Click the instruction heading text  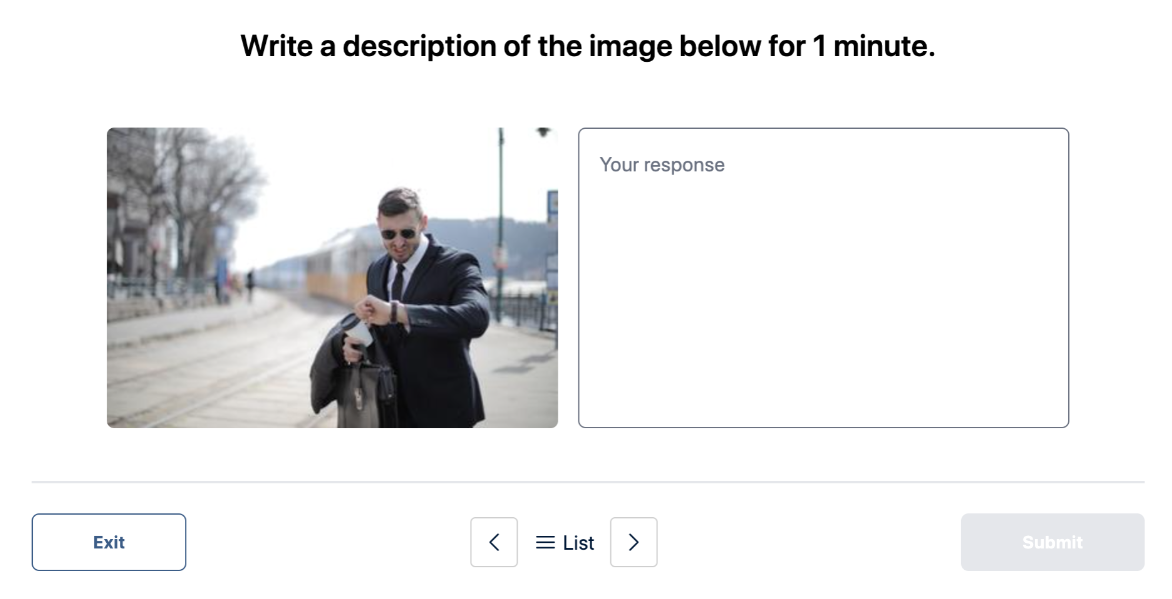coord(587,46)
